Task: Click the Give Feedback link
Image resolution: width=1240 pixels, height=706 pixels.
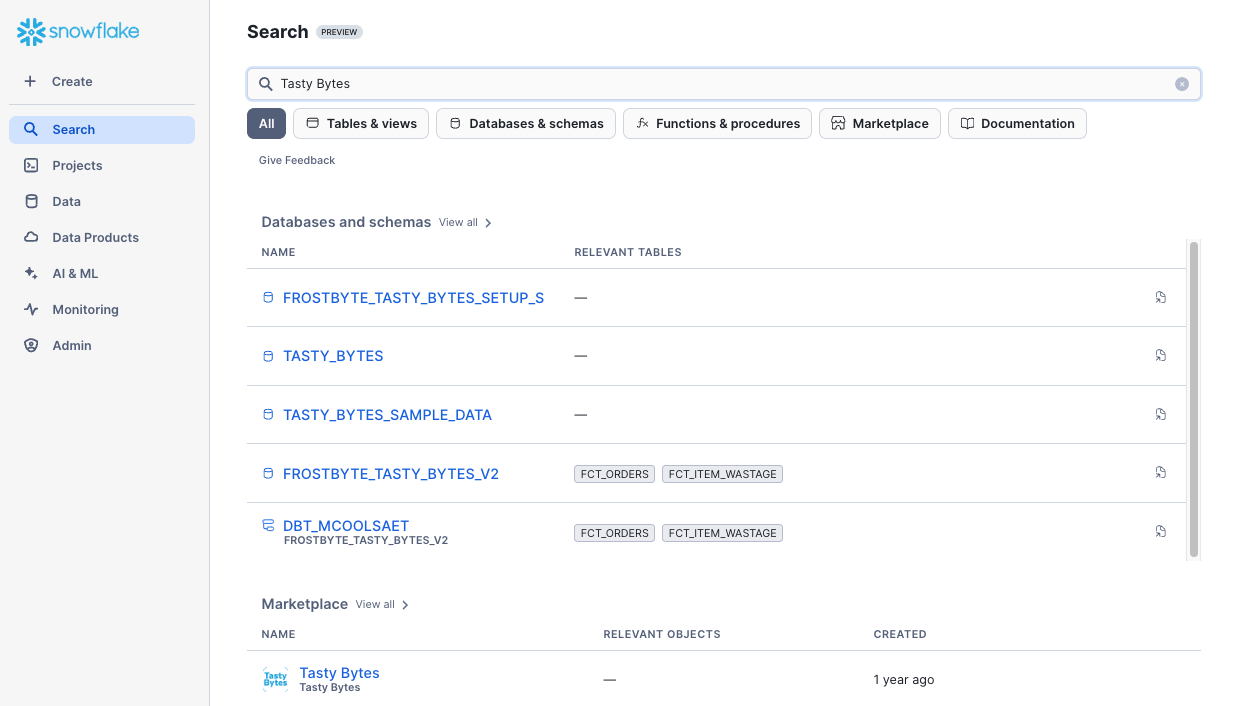Action: pyautogui.click(x=297, y=161)
